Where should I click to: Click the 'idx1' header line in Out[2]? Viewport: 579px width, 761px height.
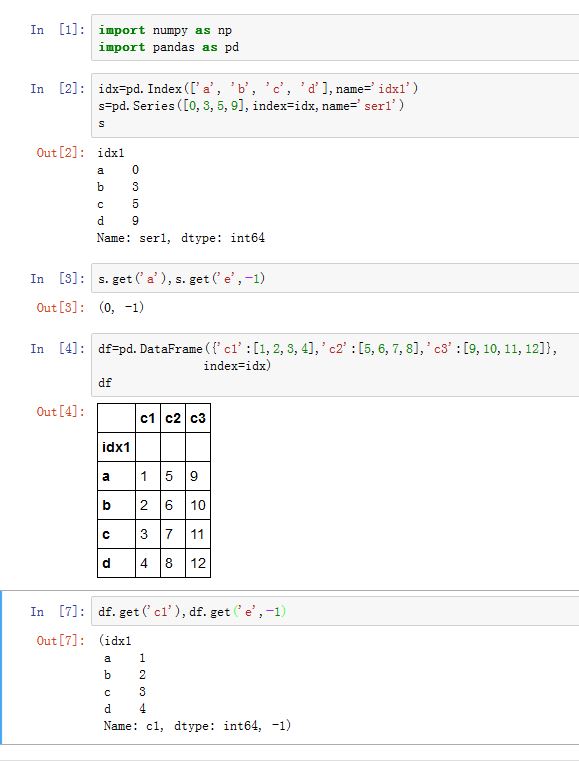click(x=111, y=153)
